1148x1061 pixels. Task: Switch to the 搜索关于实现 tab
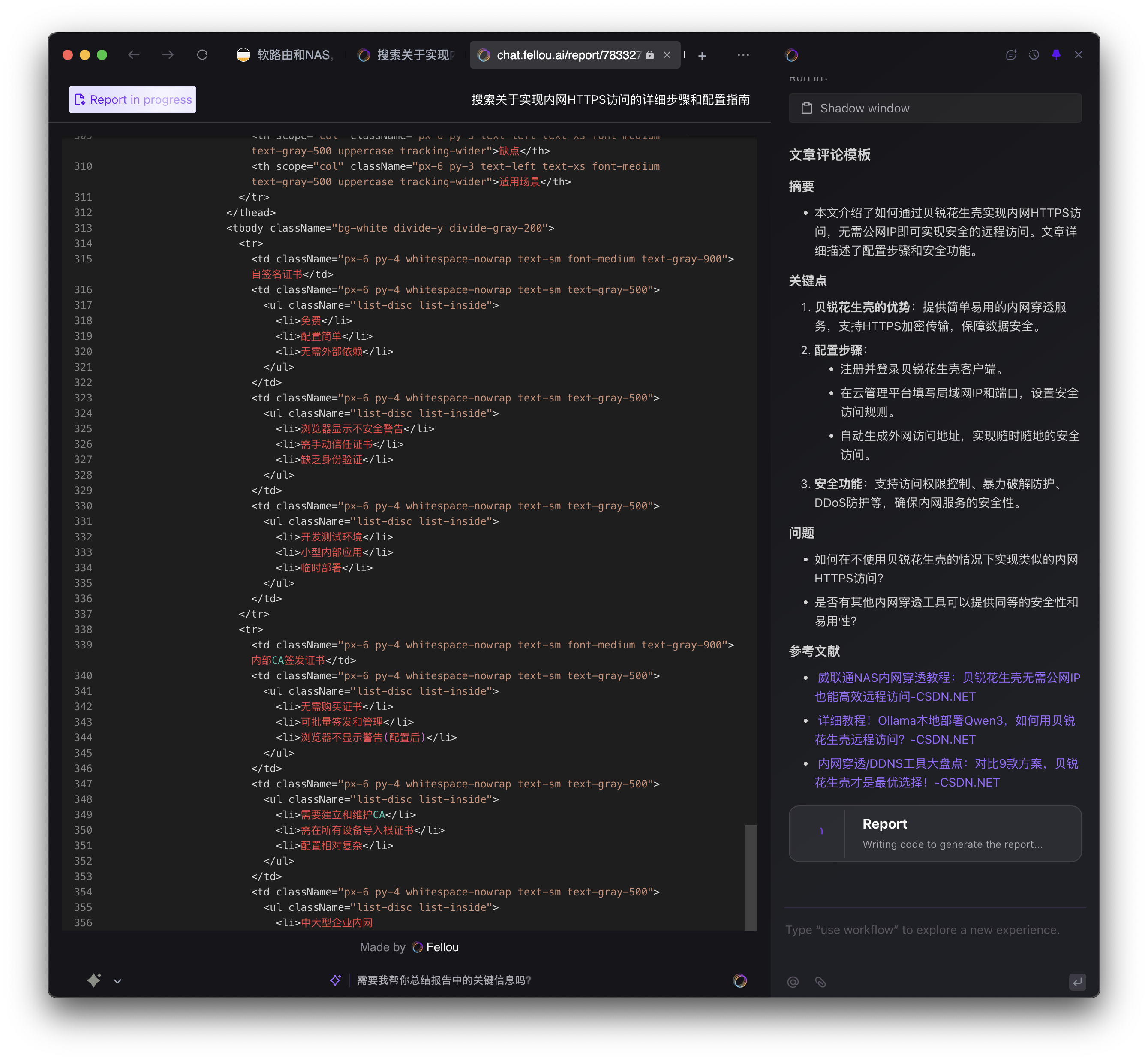[x=407, y=55]
